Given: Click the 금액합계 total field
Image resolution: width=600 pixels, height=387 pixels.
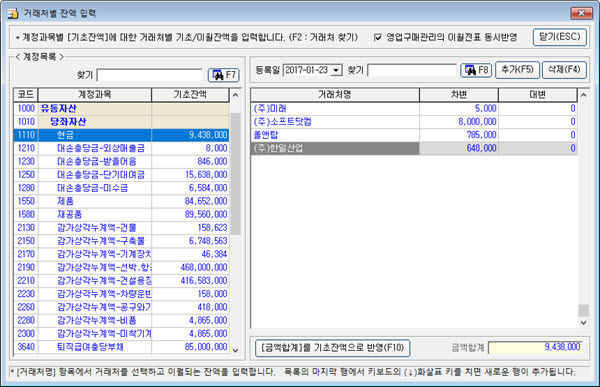Looking at the screenshot, I should pyautogui.click(x=535, y=348).
